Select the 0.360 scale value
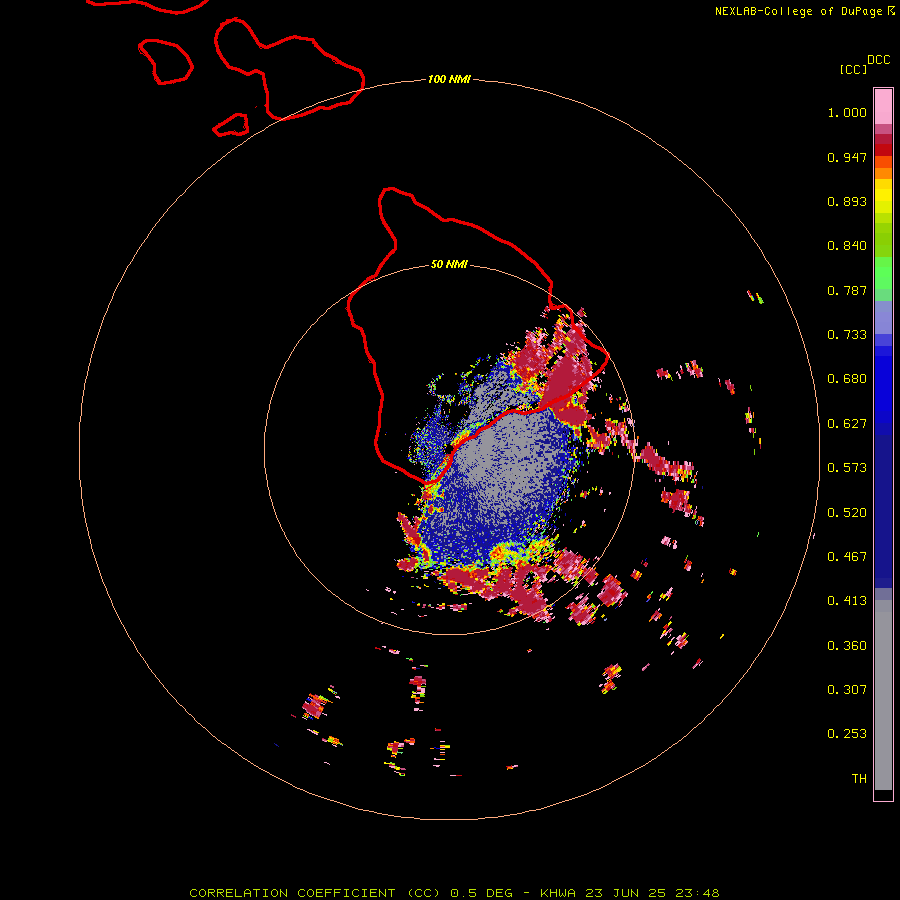Screen dimensions: 900x900 click(847, 646)
